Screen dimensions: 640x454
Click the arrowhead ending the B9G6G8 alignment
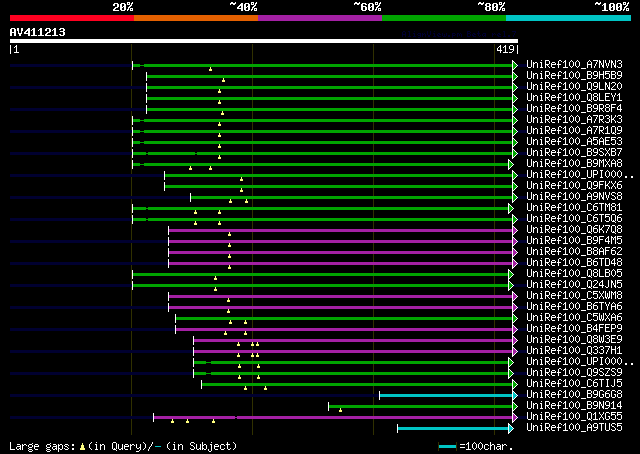[x=515, y=396]
